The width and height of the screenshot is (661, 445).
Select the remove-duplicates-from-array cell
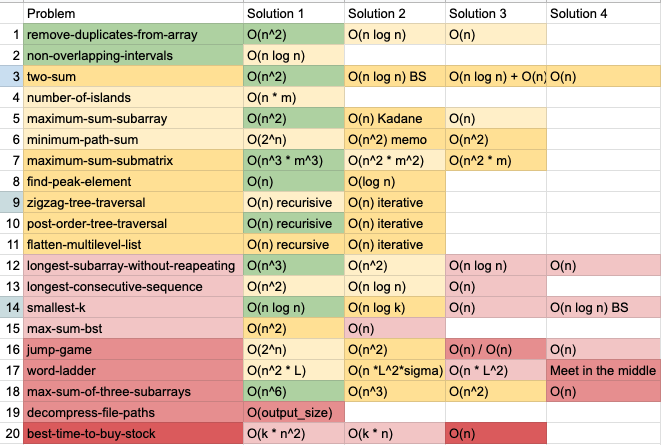[x=133, y=35]
